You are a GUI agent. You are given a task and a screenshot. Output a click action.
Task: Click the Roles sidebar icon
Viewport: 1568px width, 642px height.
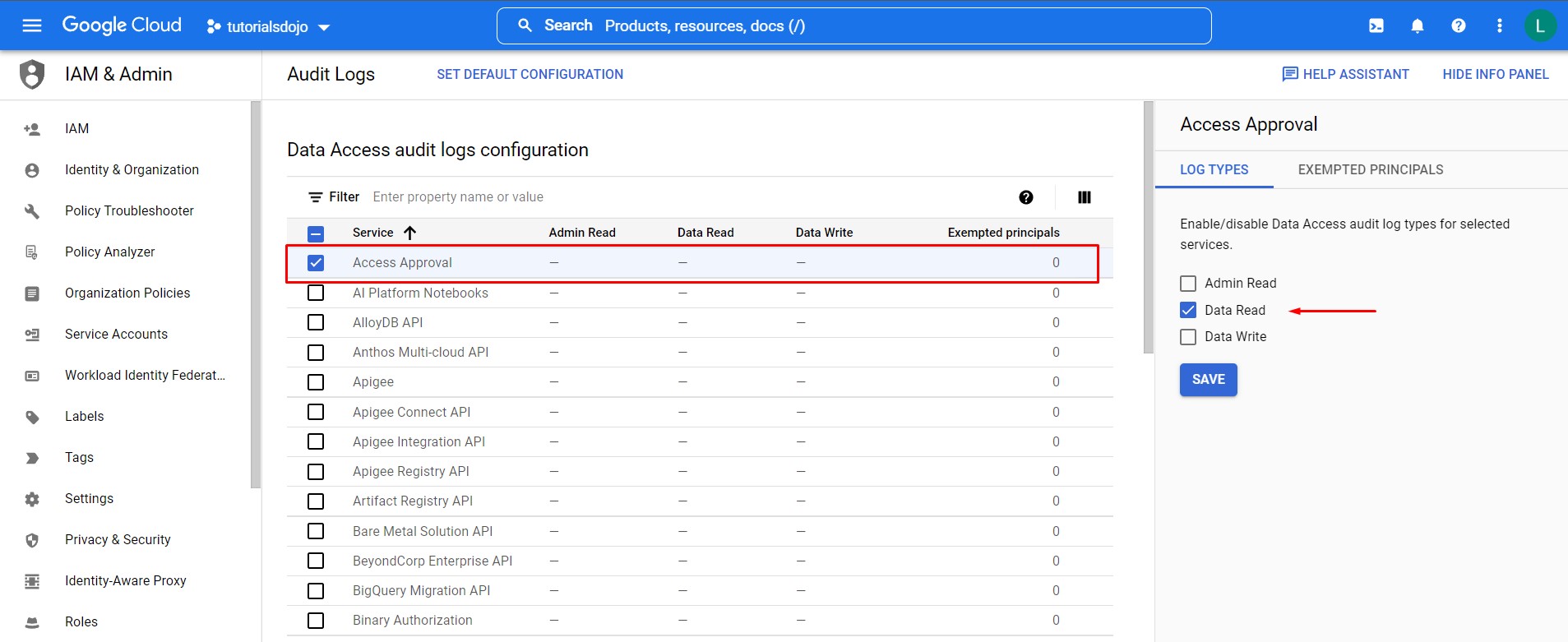pyautogui.click(x=32, y=622)
